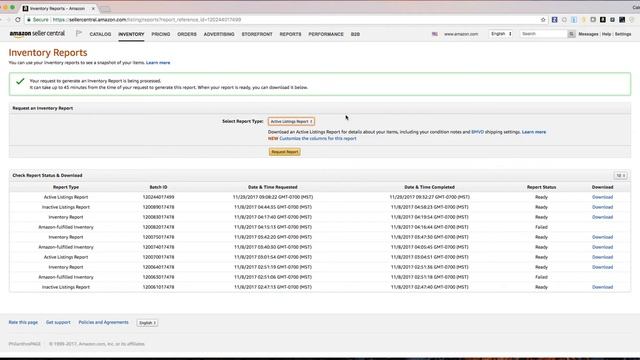Click the www.amazon.com marketplace link

(461, 34)
